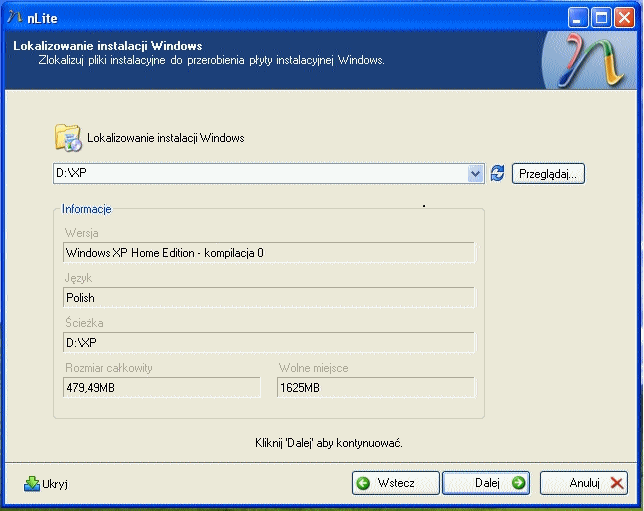Click the nLite logo in header banner

[x=591, y=60]
